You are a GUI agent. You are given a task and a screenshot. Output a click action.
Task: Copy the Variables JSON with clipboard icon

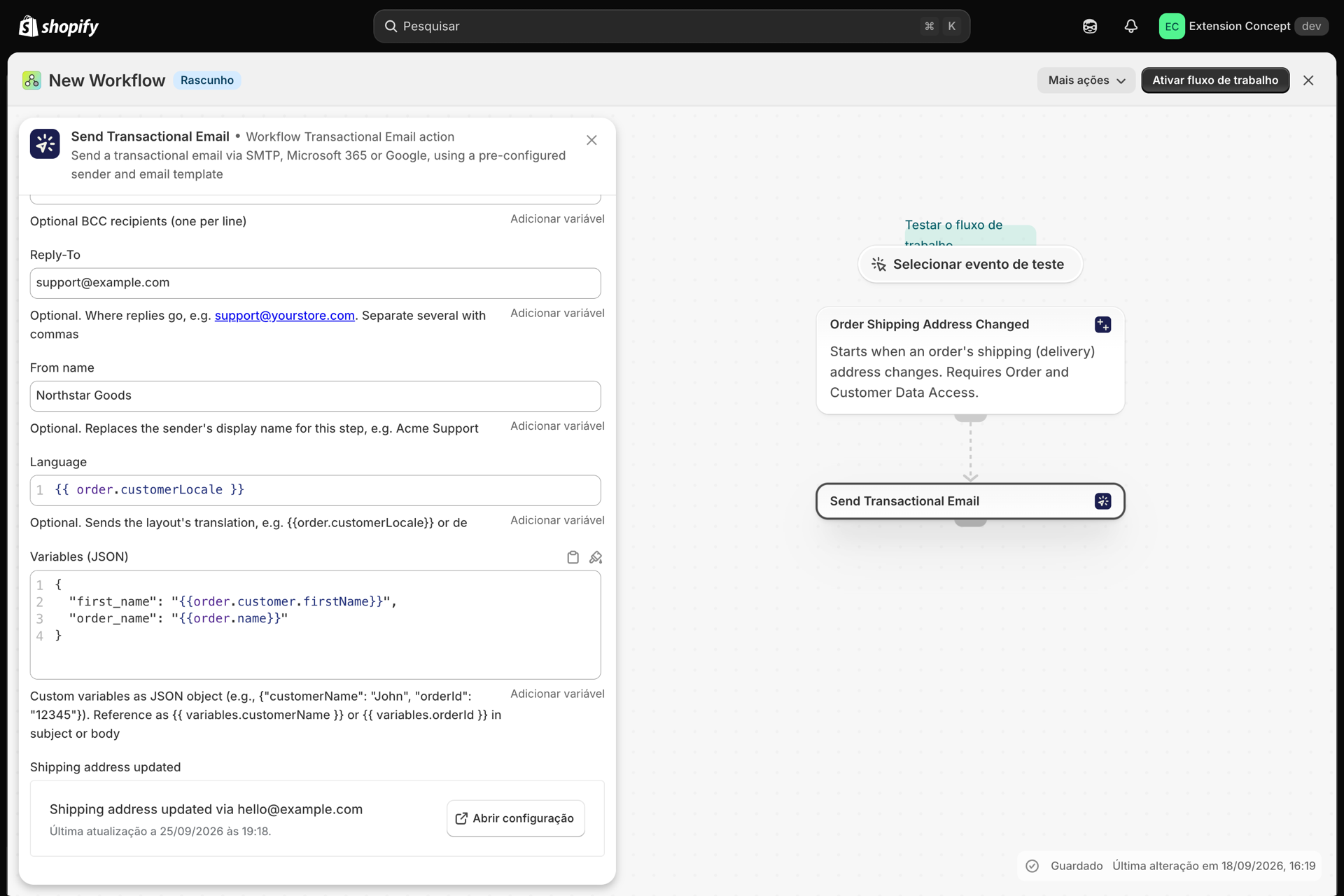(x=573, y=557)
